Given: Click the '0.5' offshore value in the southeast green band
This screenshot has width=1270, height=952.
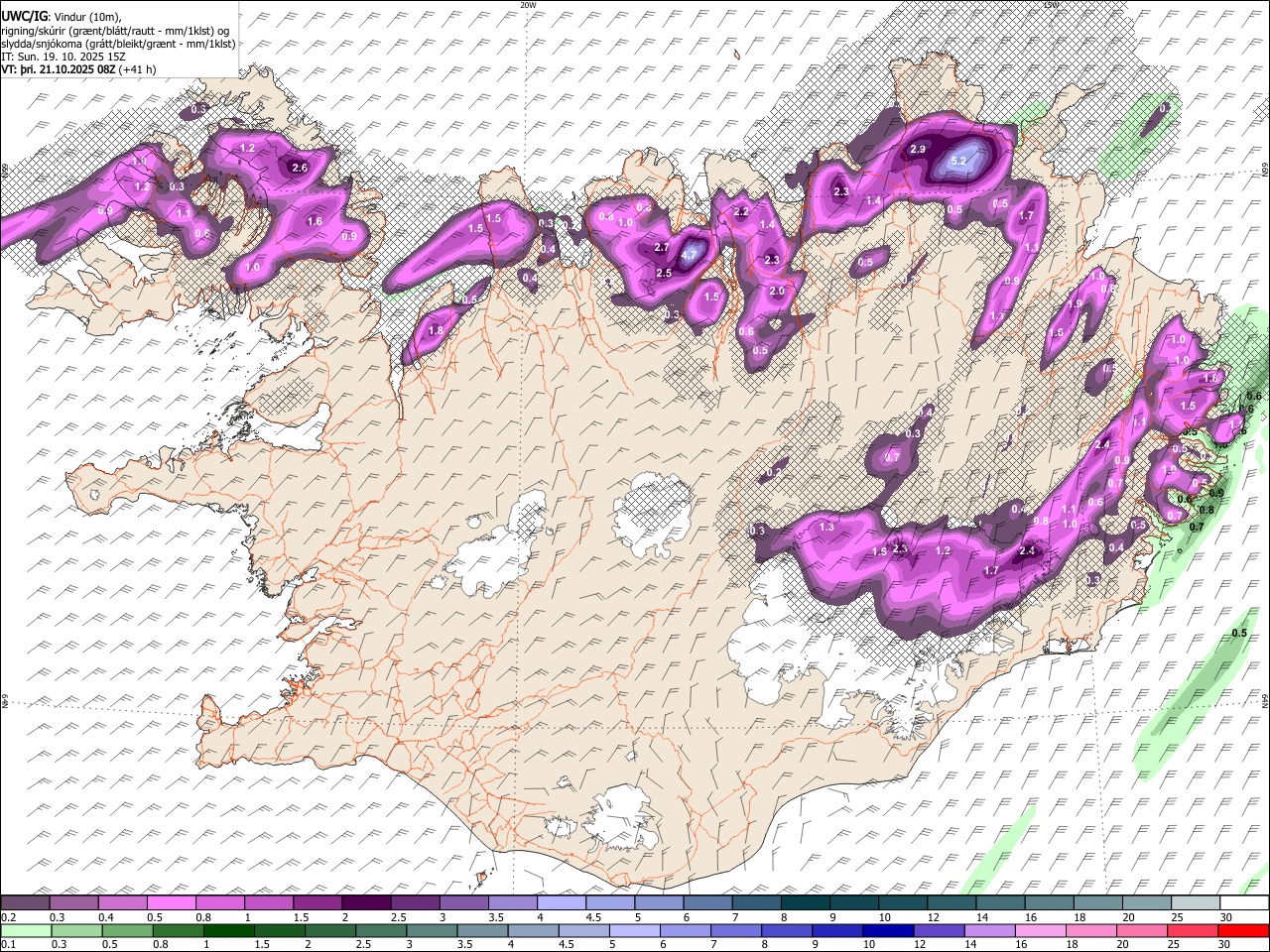Looking at the screenshot, I should tap(1239, 633).
